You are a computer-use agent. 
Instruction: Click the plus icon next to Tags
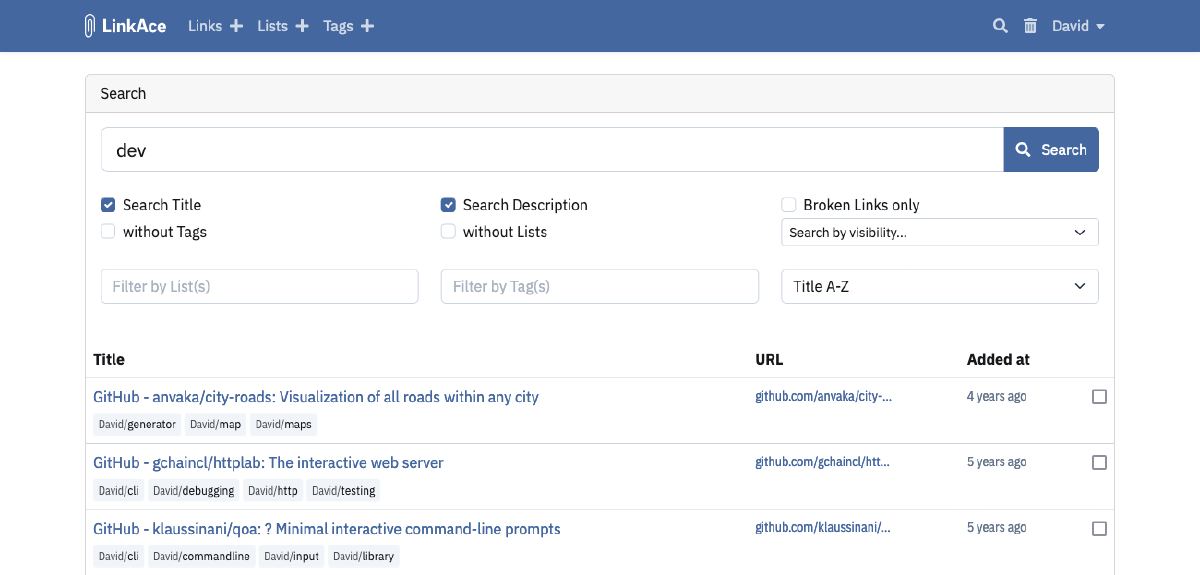point(367,26)
